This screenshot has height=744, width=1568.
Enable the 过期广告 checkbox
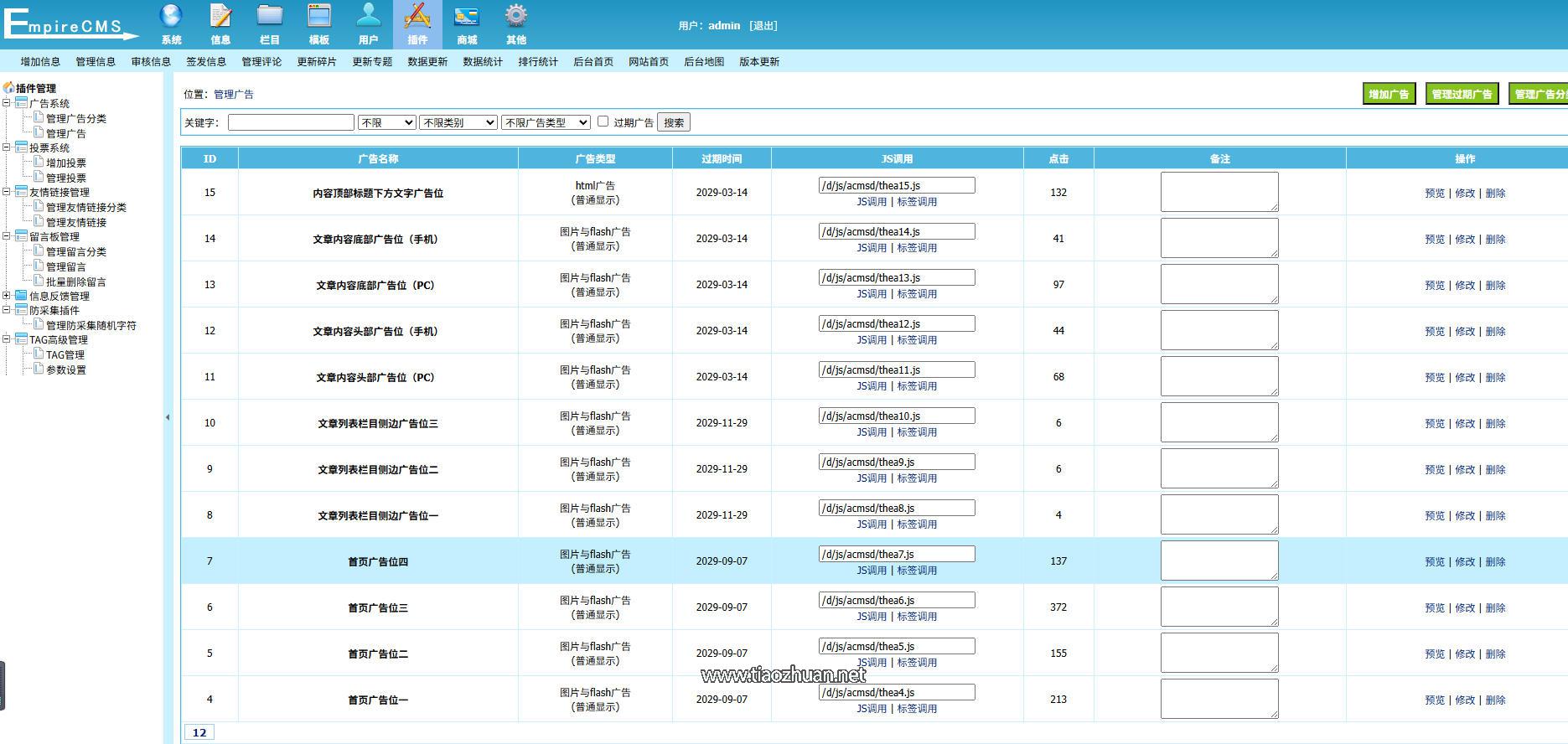coord(603,121)
